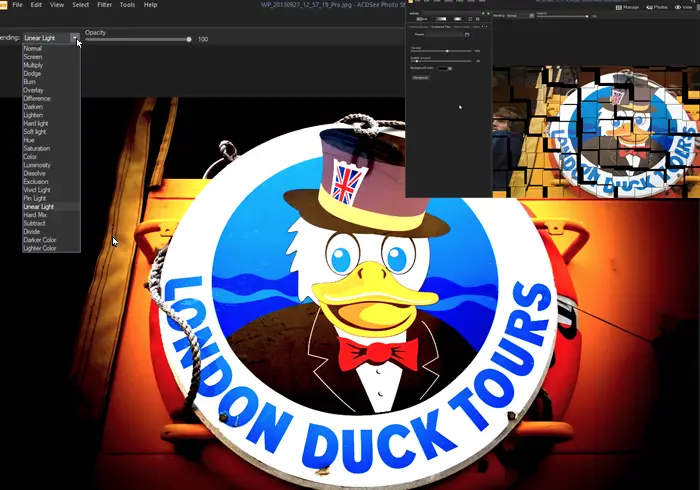Open the File menu

pos(17,5)
